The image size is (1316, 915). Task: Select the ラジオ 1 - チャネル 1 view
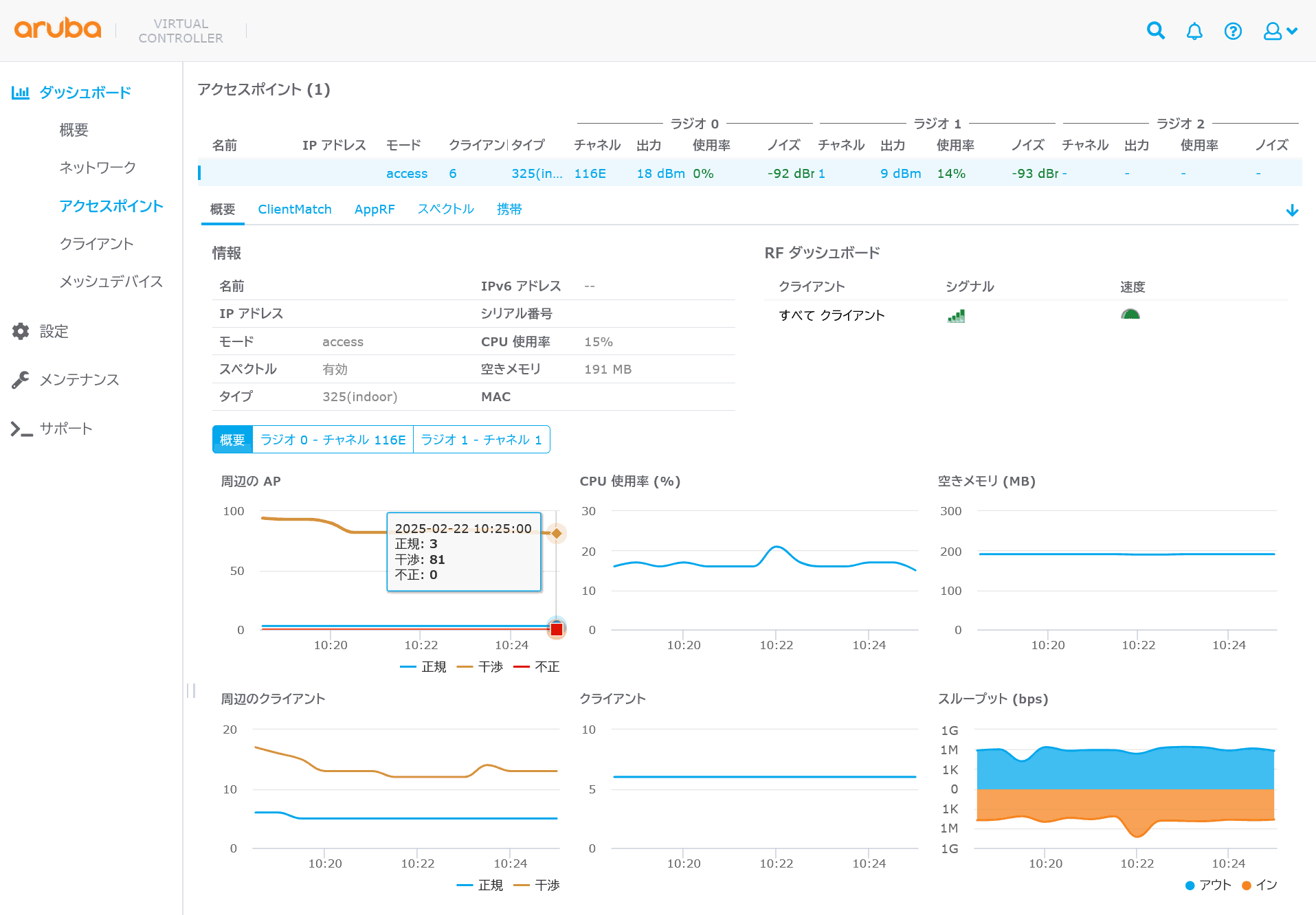pyautogui.click(x=481, y=439)
